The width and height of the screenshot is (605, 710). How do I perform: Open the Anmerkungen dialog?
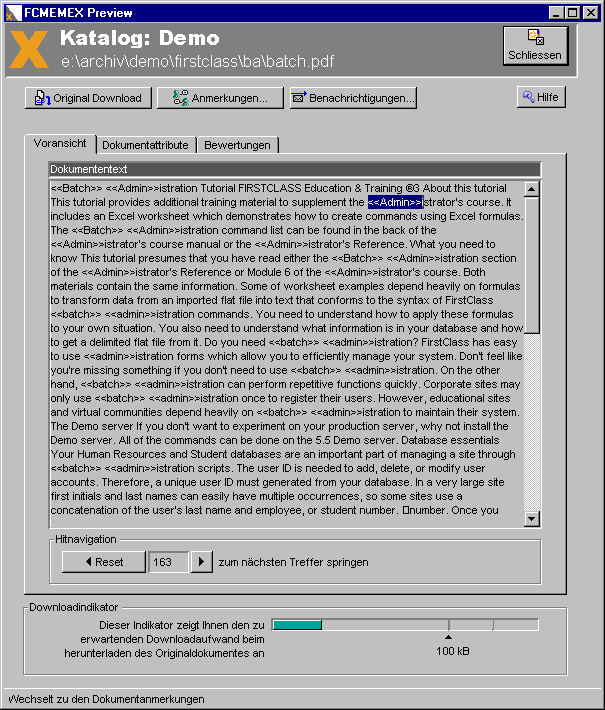[x=220, y=98]
